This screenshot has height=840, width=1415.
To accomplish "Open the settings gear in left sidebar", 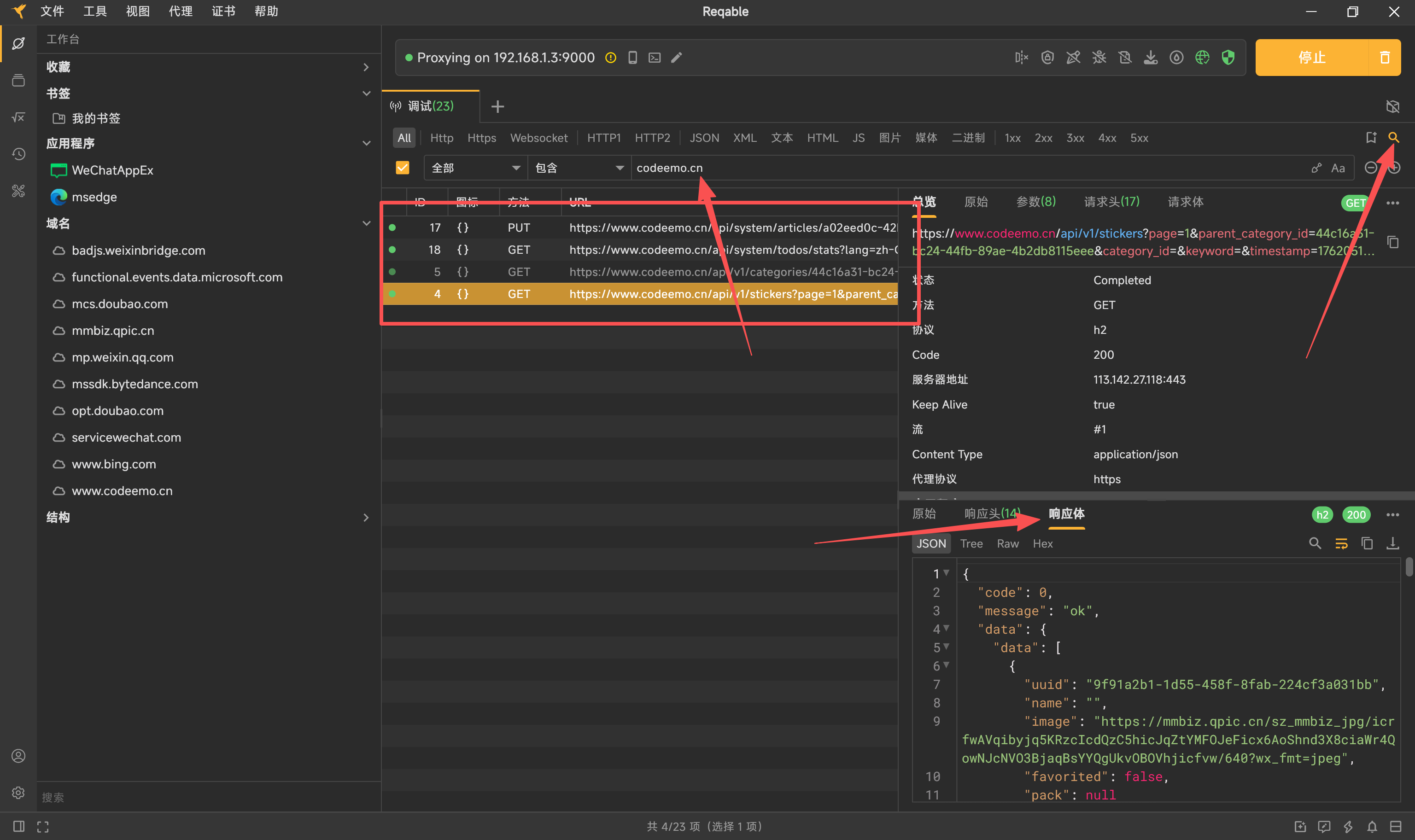I will click(x=18, y=793).
